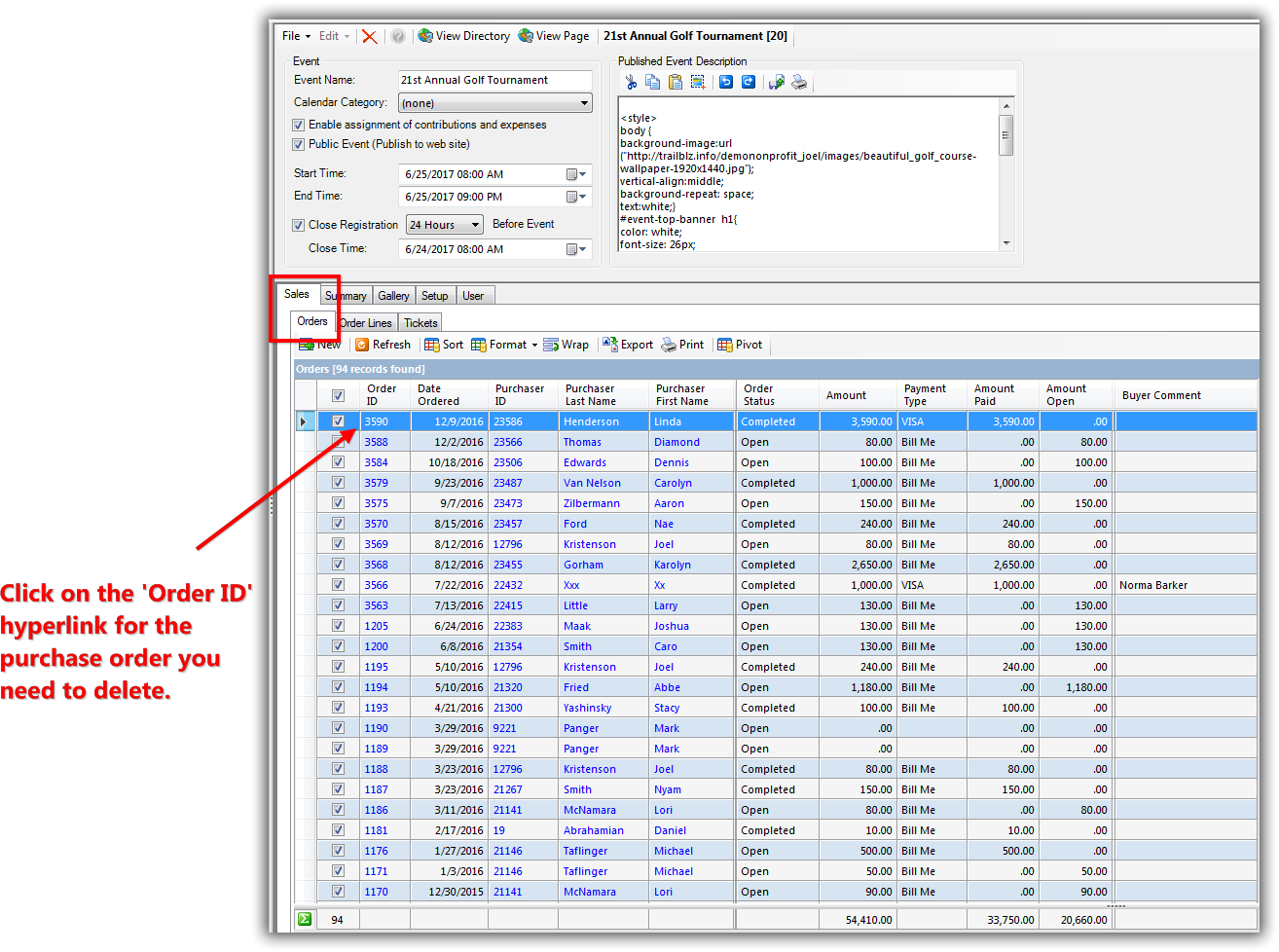Click the View Directory button
1279x952 pixels.
464,36
